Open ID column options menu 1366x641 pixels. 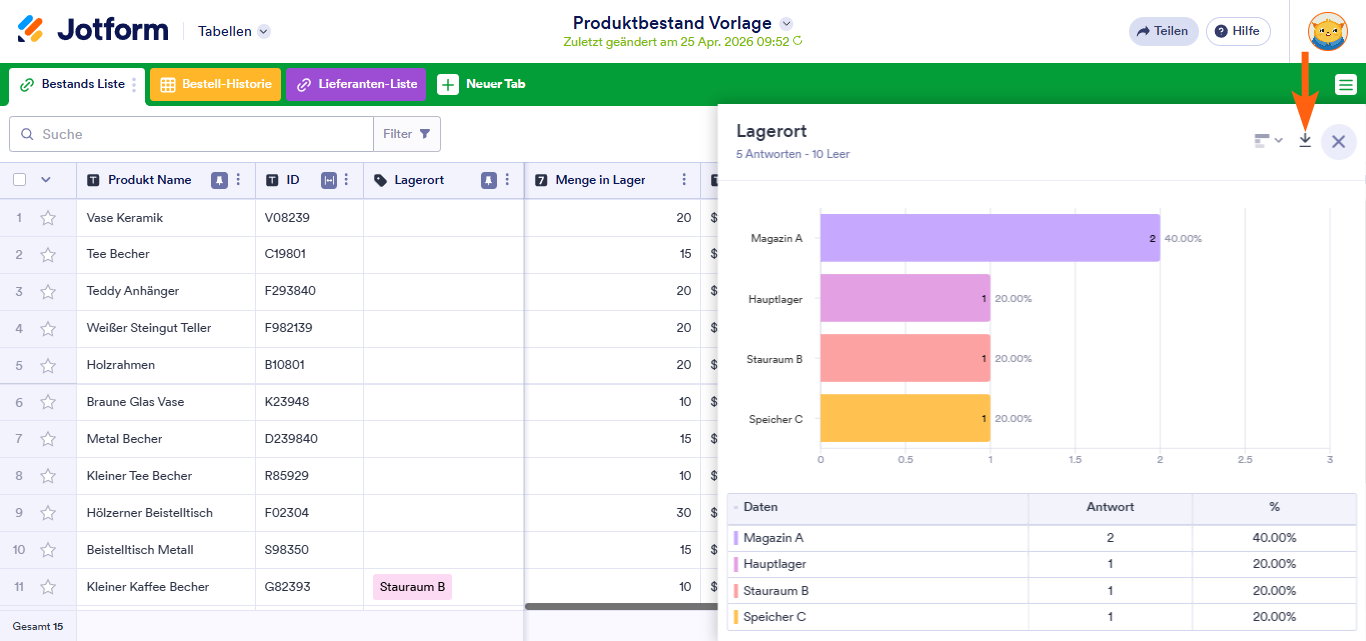pos(346,180)
